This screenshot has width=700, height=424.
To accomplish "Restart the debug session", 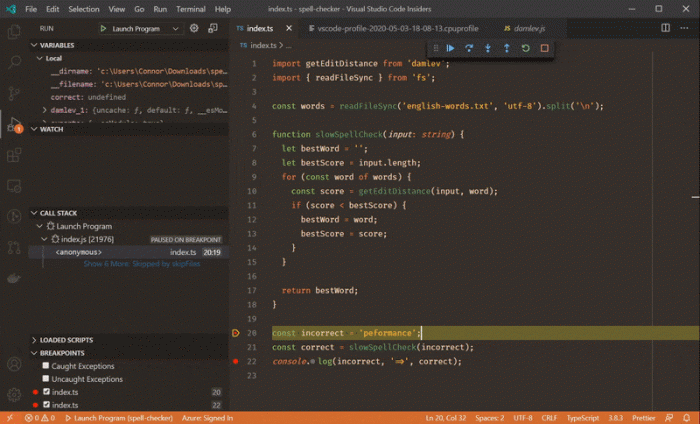I will (526, 48).
